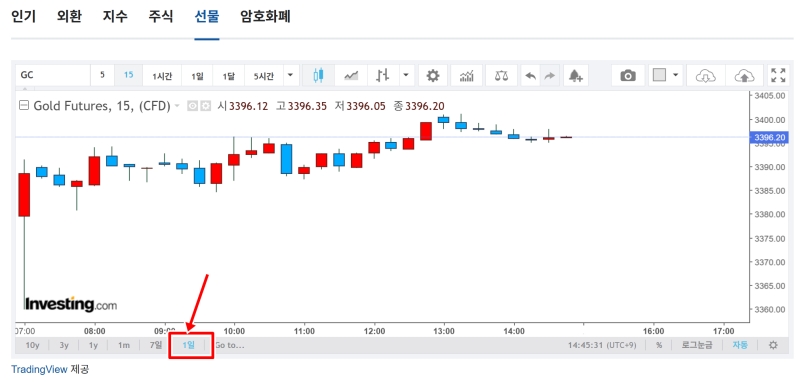The height and width of the screenshot is (382, 800).
Task: Toggle 로그눈금 log scale
Action: point(697,345)
